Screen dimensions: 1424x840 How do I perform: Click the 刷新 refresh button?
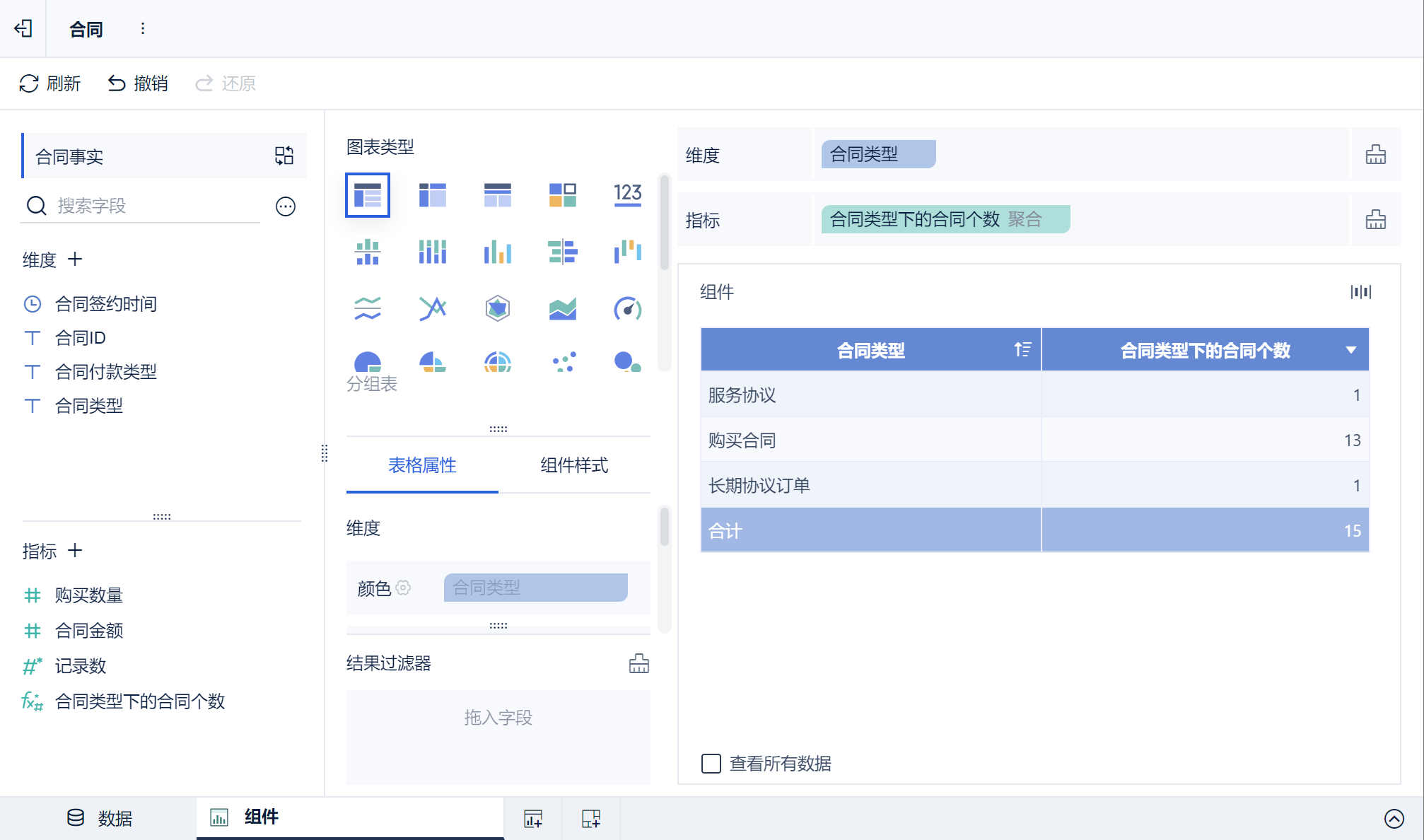pyautogui.click(x=49, y=83)
